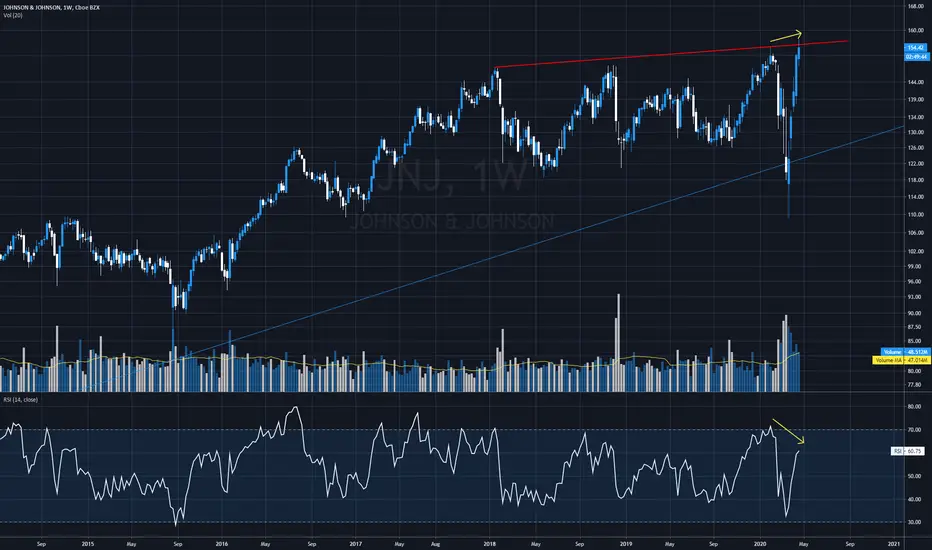Click the 99.00 price scale label

(x=915, y=266)
